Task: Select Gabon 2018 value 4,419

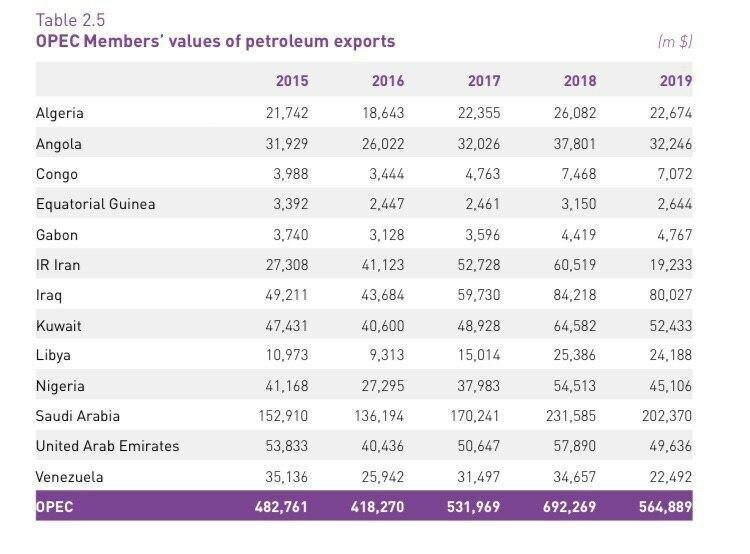Action: pos(579,235)
